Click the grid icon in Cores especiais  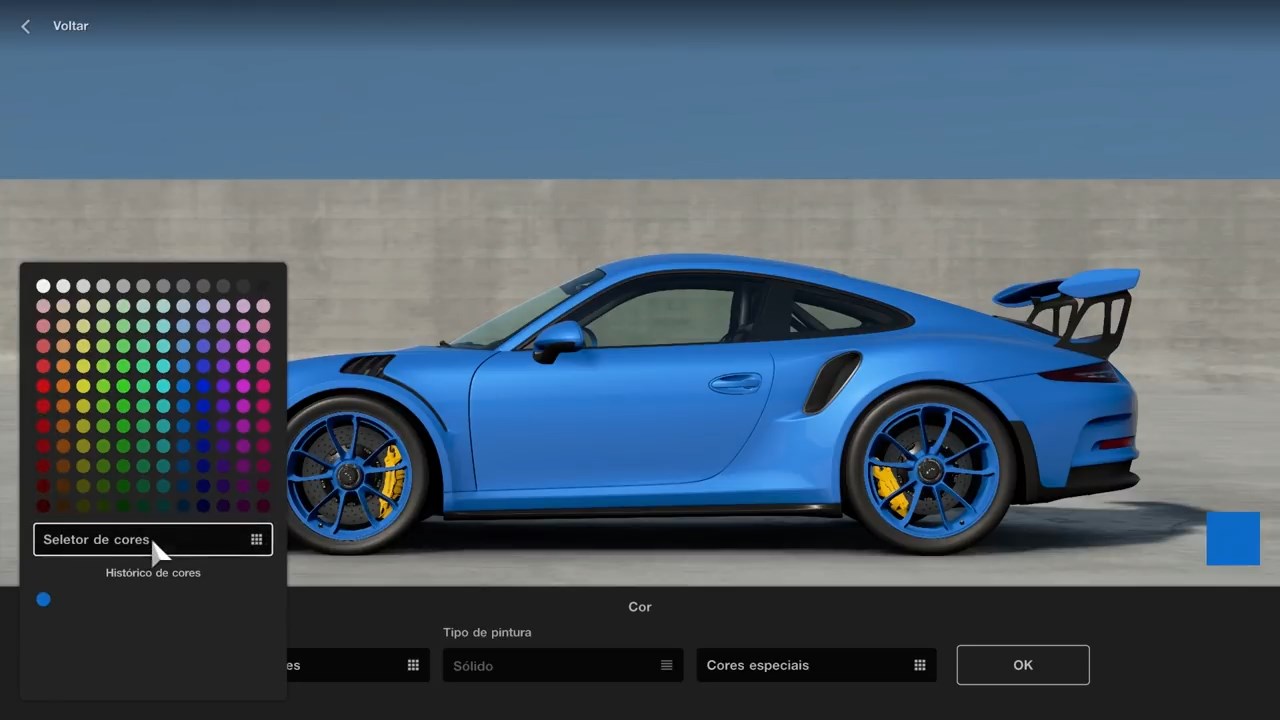[920, 665]
